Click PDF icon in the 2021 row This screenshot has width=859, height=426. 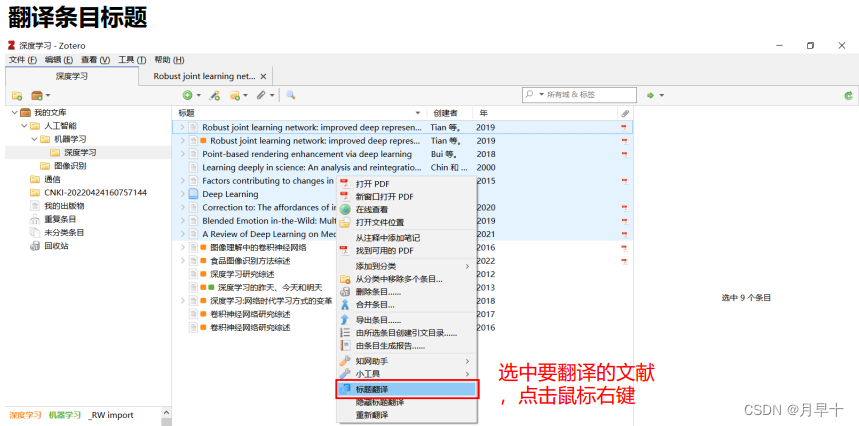coord(624,234)
